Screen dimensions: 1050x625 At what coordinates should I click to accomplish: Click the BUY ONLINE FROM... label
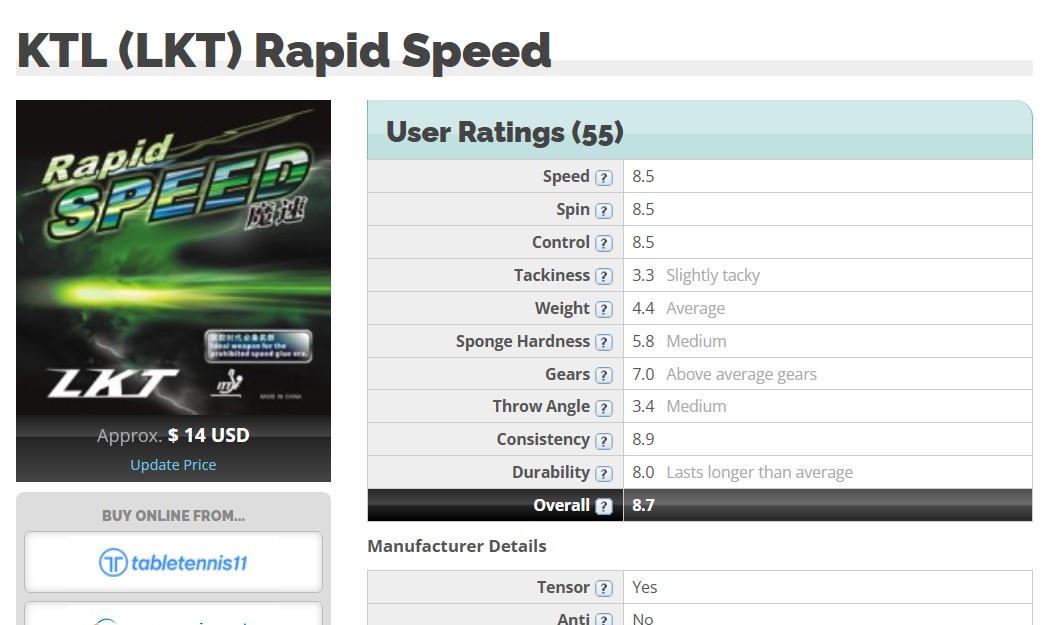[173, 516]
